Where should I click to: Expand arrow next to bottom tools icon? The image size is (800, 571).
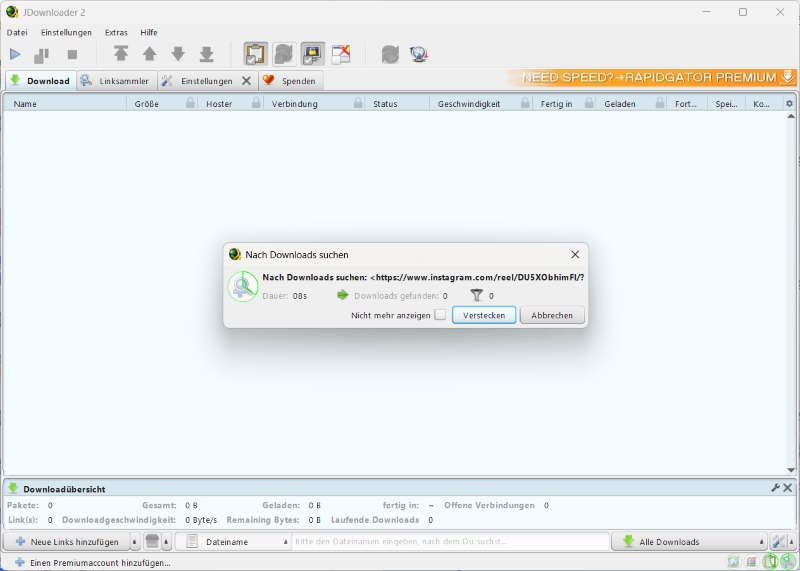(x=792, y=541)
